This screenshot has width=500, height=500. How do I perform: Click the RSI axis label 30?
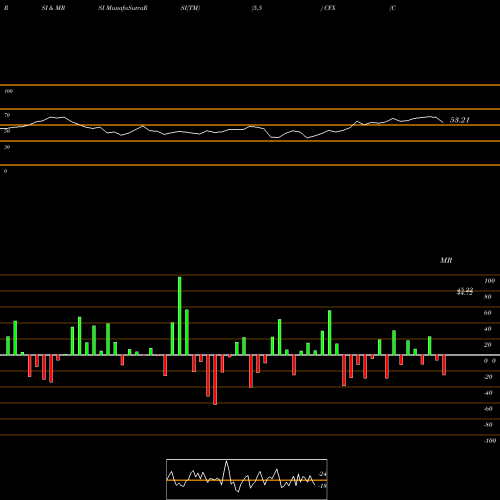tap(7, 147)
